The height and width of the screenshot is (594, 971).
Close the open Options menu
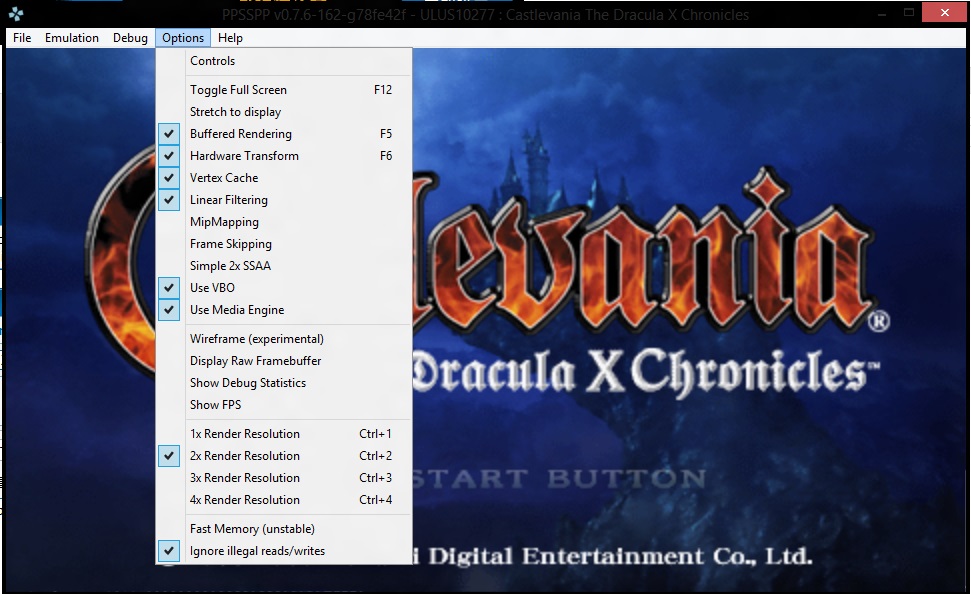(x=183, y=38)
